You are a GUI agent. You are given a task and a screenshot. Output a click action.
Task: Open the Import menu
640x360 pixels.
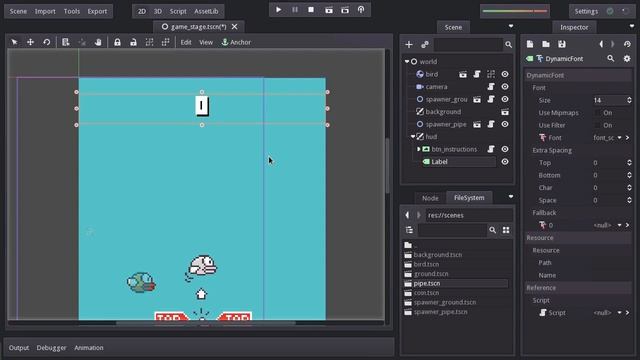[x=45, y=11]
